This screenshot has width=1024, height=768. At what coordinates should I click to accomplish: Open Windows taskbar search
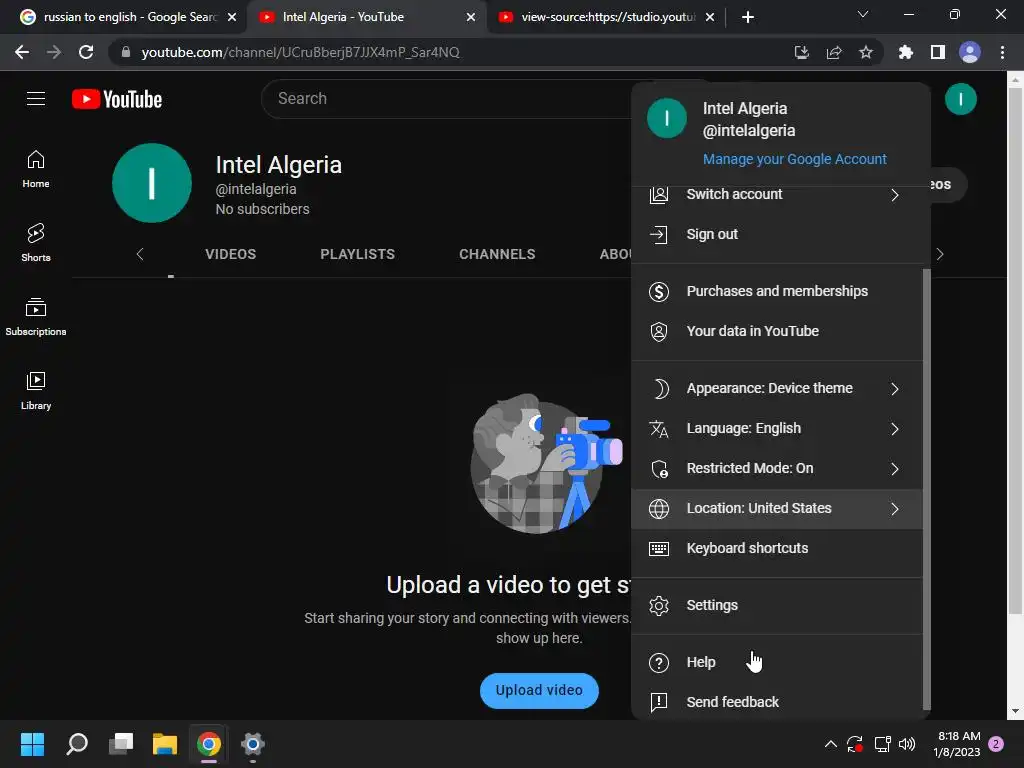(77, 744)
